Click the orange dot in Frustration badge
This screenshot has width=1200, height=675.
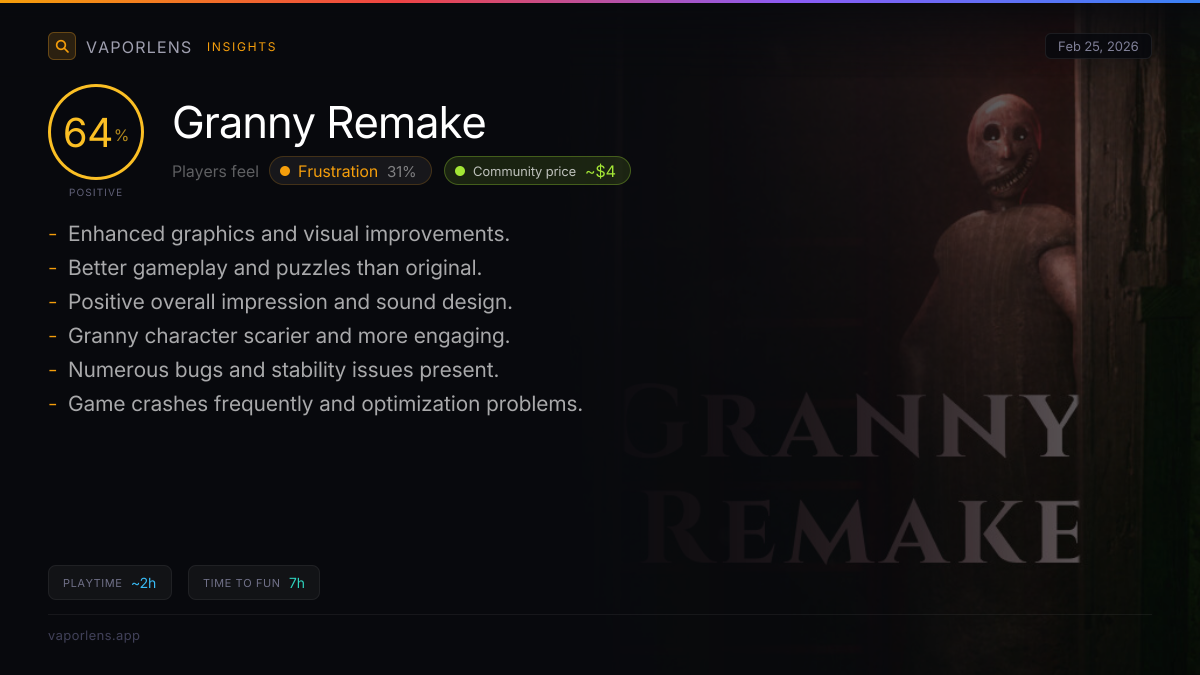click(285, 171)
